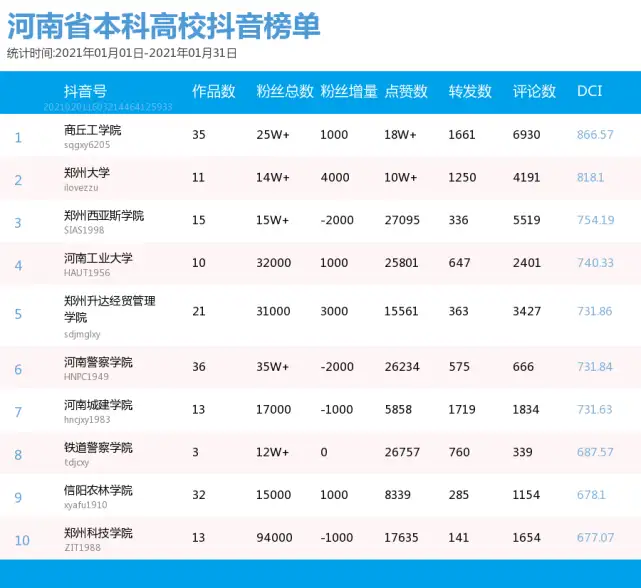The width and height of the screenshot is (641, 588).
Task: Open 郑州升达经贸管理学院 entry
Action: (110, 309)
